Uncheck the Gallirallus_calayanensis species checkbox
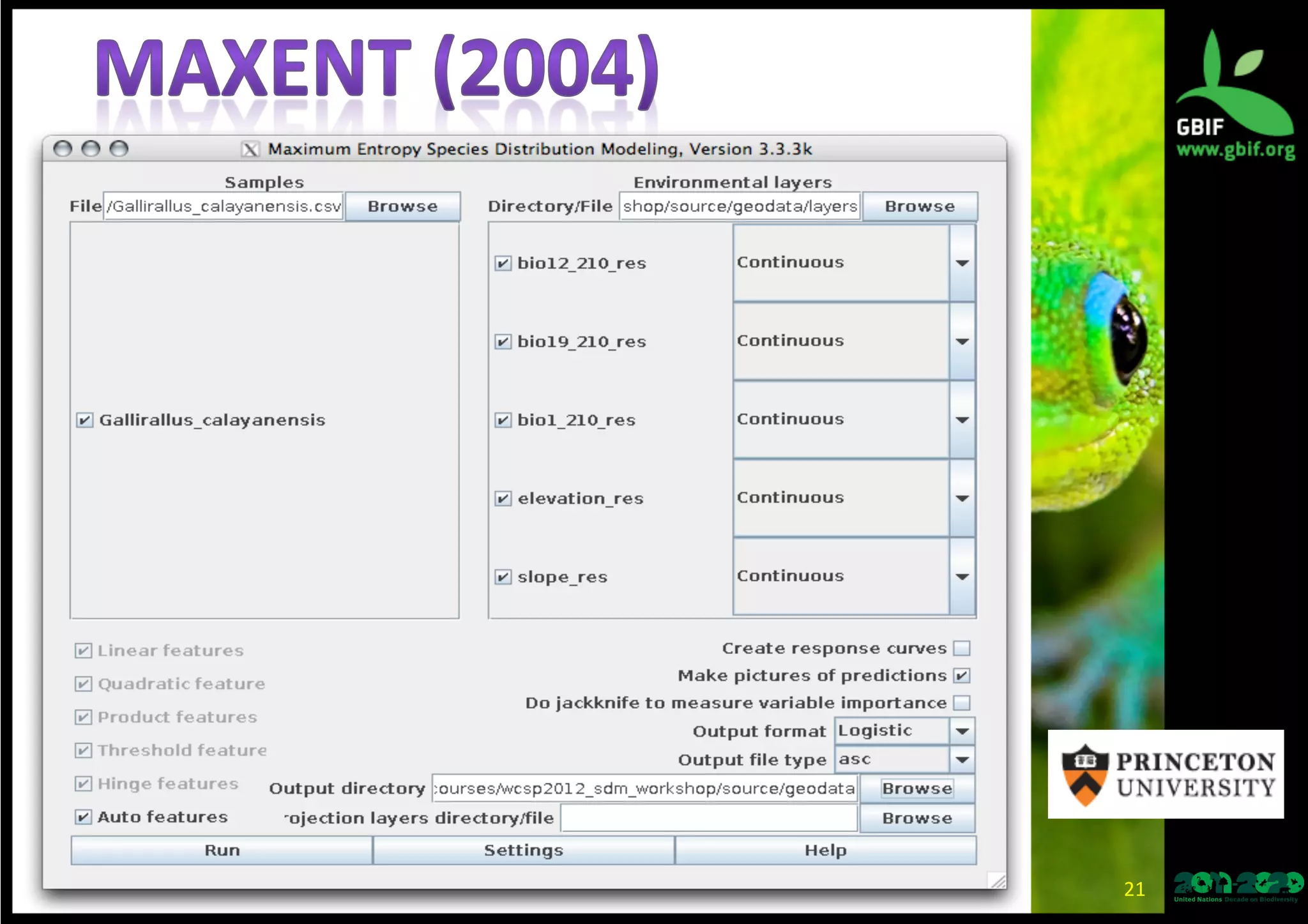This screenshot has width=1308, height=924. (84, 420)
